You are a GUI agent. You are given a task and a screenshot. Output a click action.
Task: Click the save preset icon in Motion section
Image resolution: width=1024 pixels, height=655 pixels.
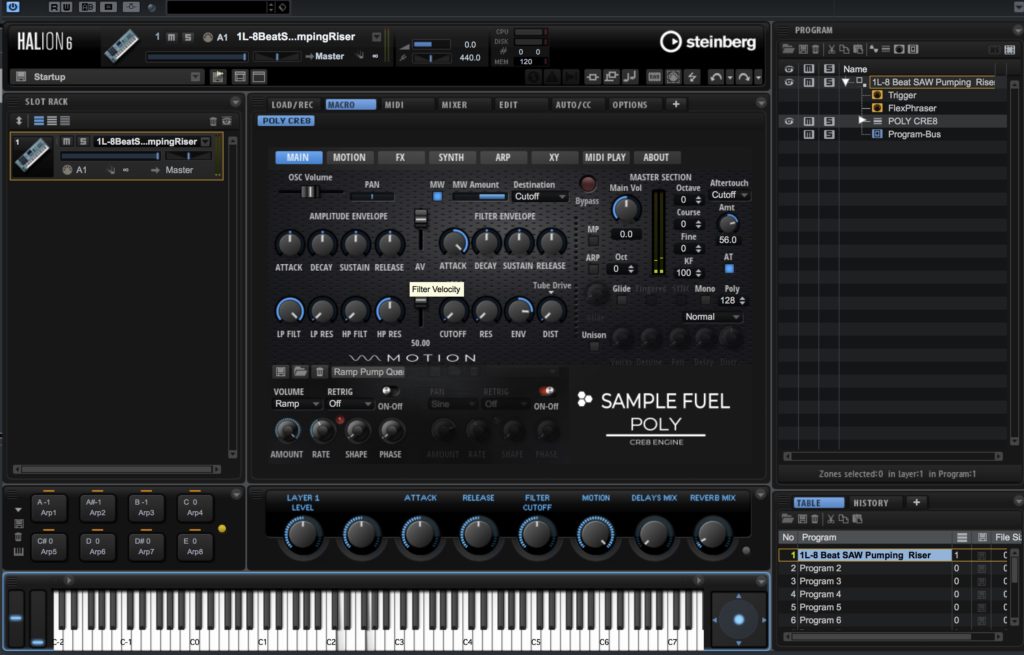click(280, 372)
